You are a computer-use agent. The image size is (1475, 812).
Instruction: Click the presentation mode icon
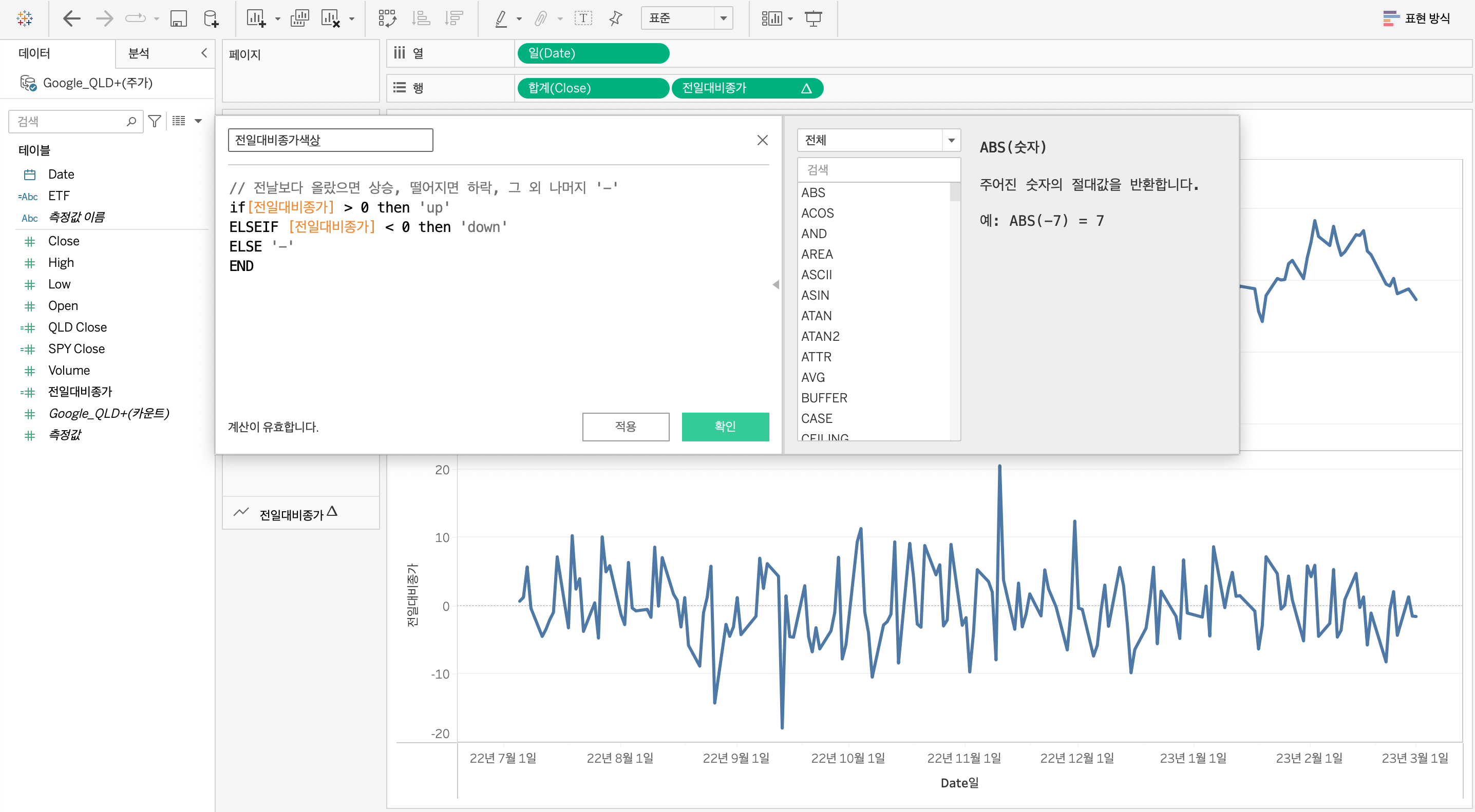point(813,18)
